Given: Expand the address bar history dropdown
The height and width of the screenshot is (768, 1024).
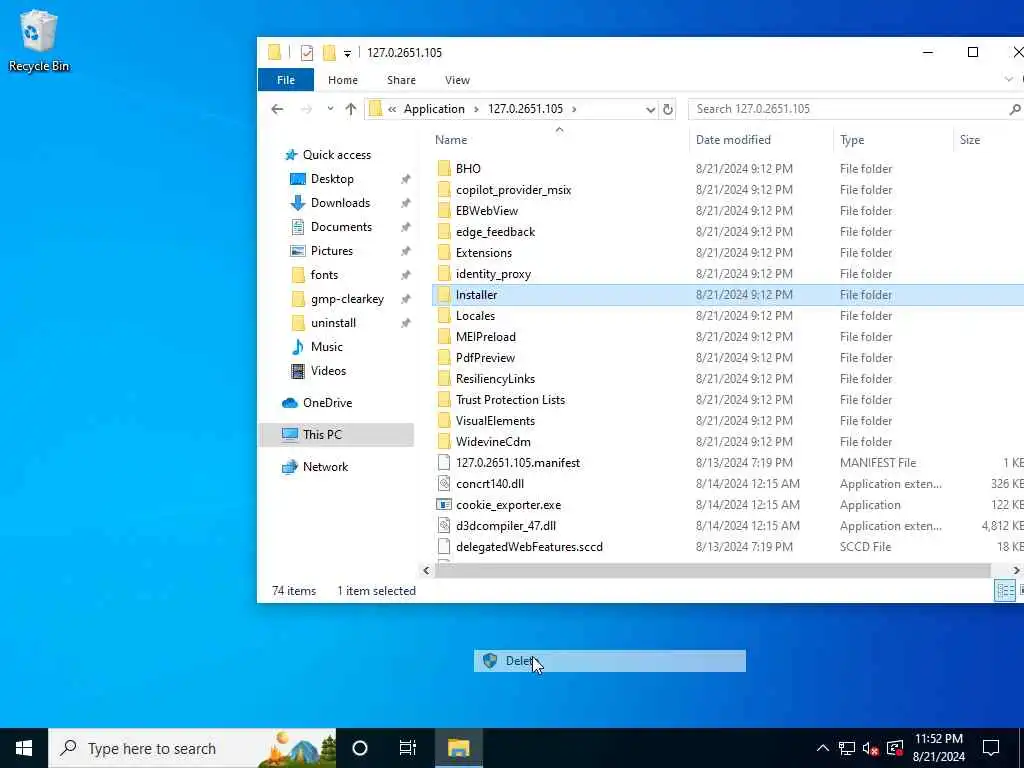Looking at the screenshot, I should coord(650,110).
